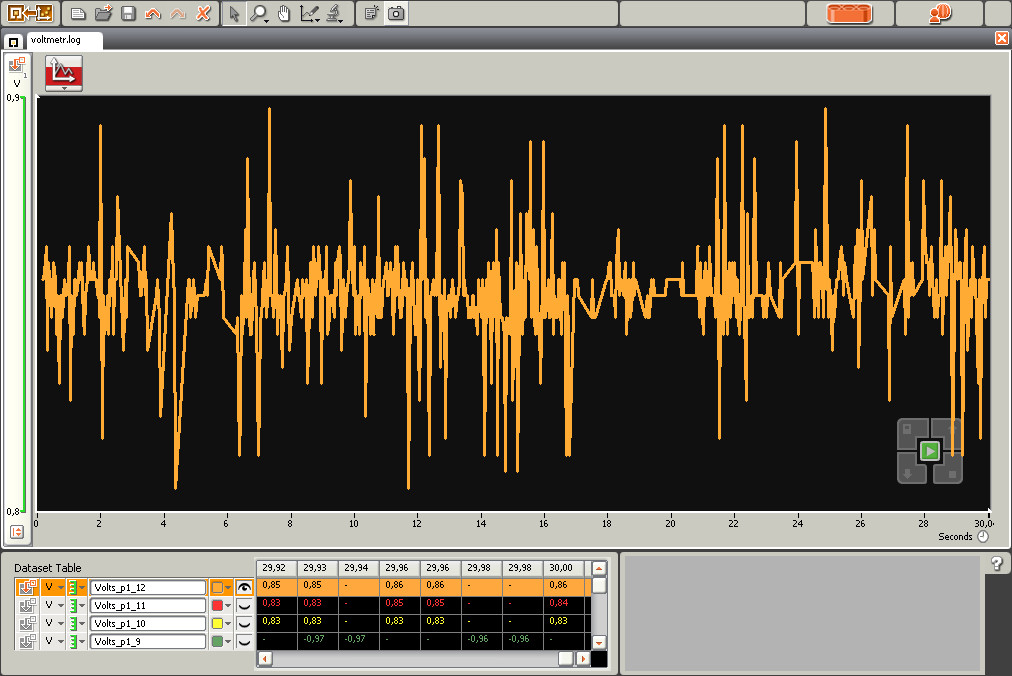Create a new experiment file
The height and width of the screenshot is (676, 1012).
tap(78, 13)
